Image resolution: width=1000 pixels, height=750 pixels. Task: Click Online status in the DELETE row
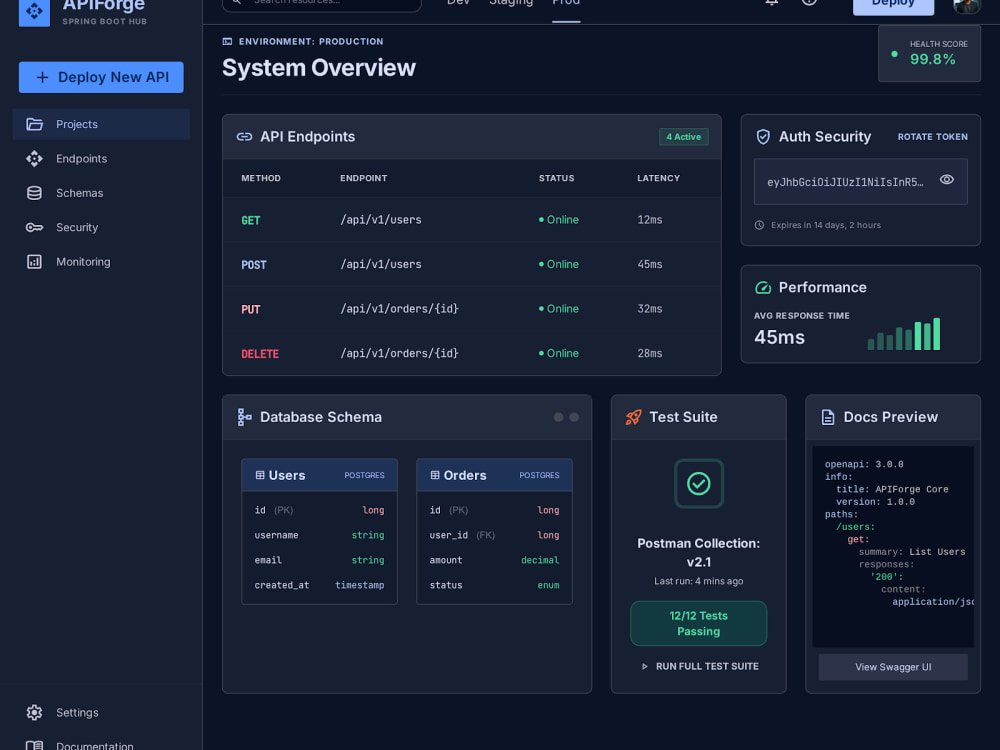(x=559, y=353)
